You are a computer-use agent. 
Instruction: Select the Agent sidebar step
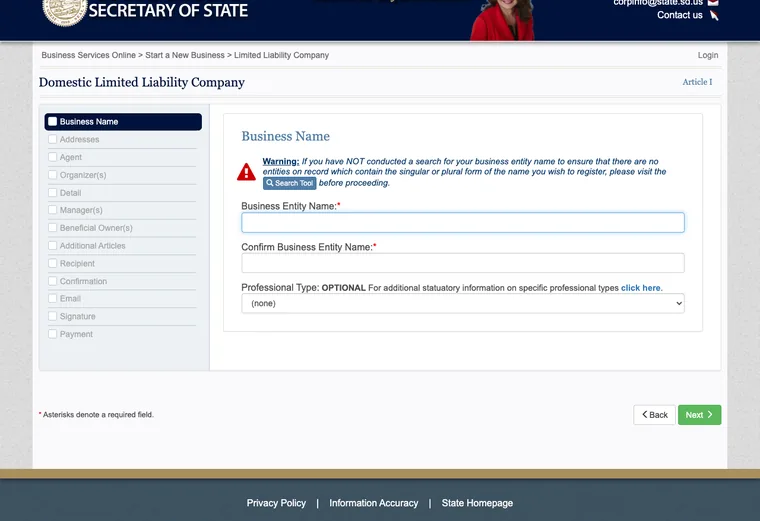(x=123, y=157)
